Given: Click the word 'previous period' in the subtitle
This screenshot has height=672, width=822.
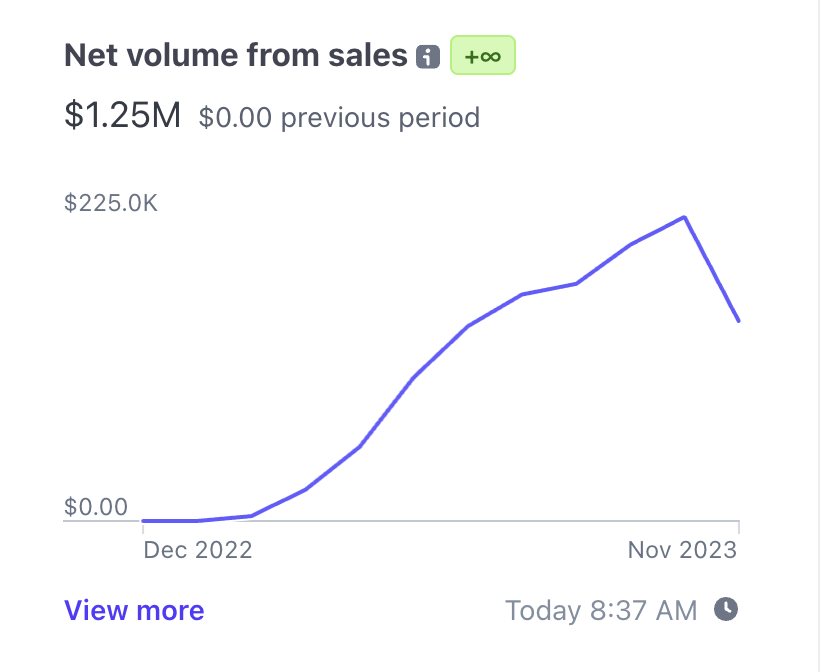Looking at the screenshot, I should coord(380,118).
